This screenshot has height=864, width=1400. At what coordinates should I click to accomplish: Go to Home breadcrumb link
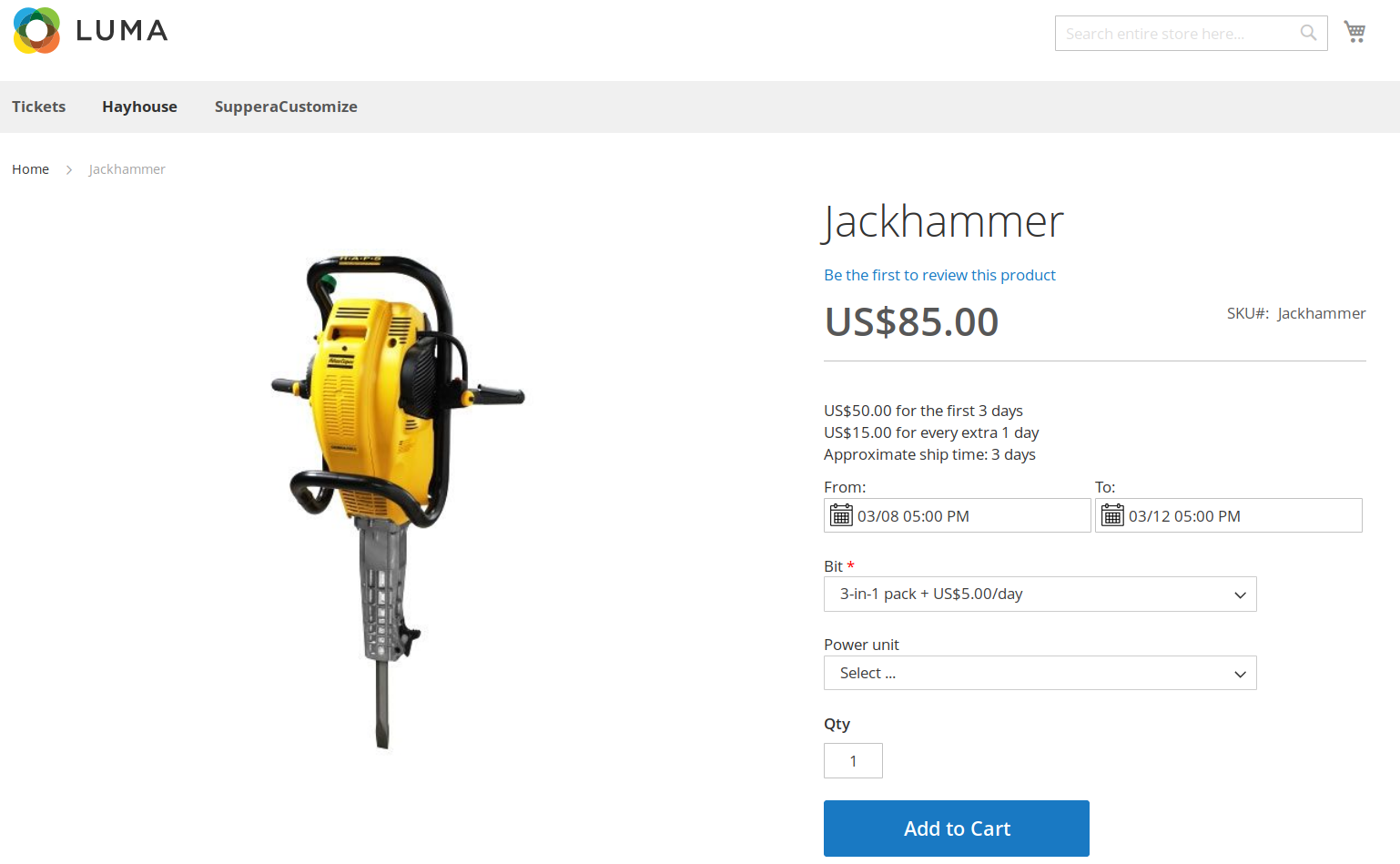(x=30, y=169)
